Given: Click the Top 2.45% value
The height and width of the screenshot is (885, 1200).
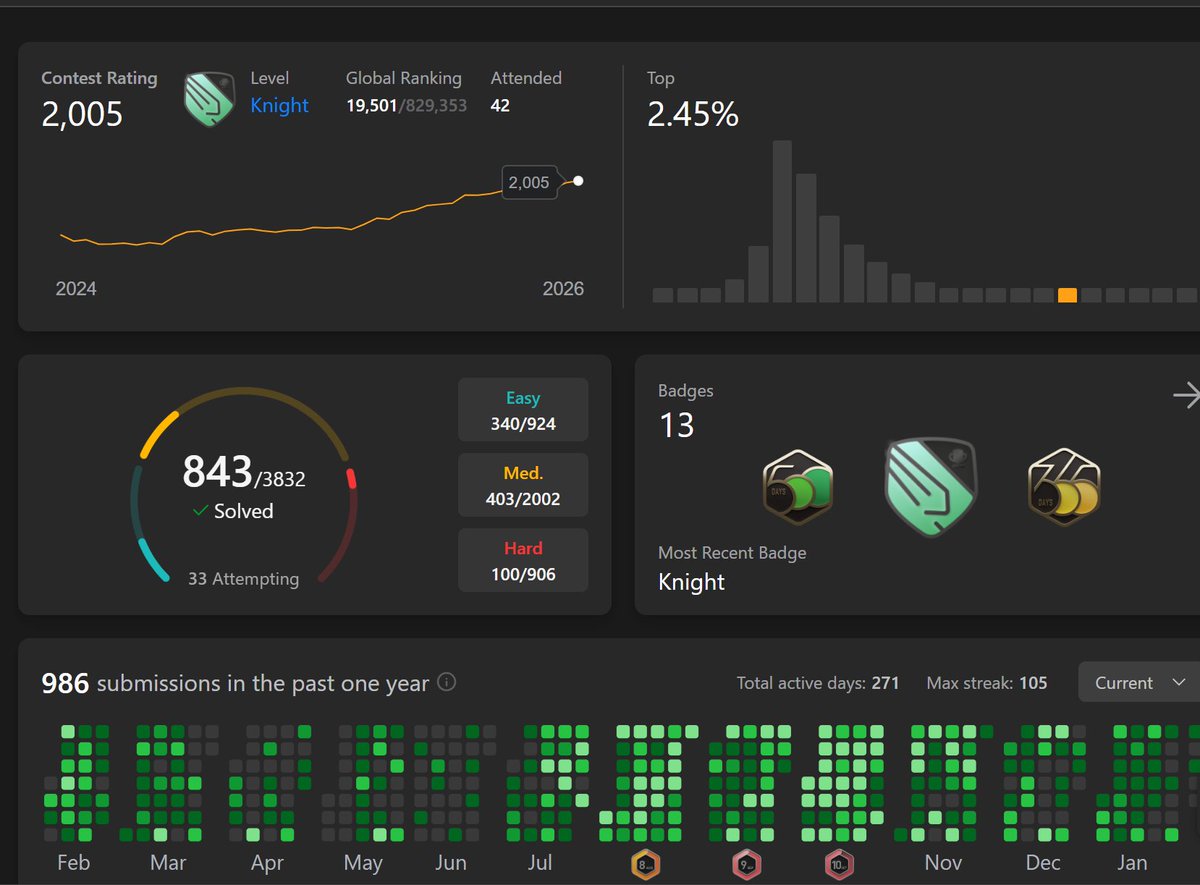Looking at the screenshot, I should click(x=693, y=115).
